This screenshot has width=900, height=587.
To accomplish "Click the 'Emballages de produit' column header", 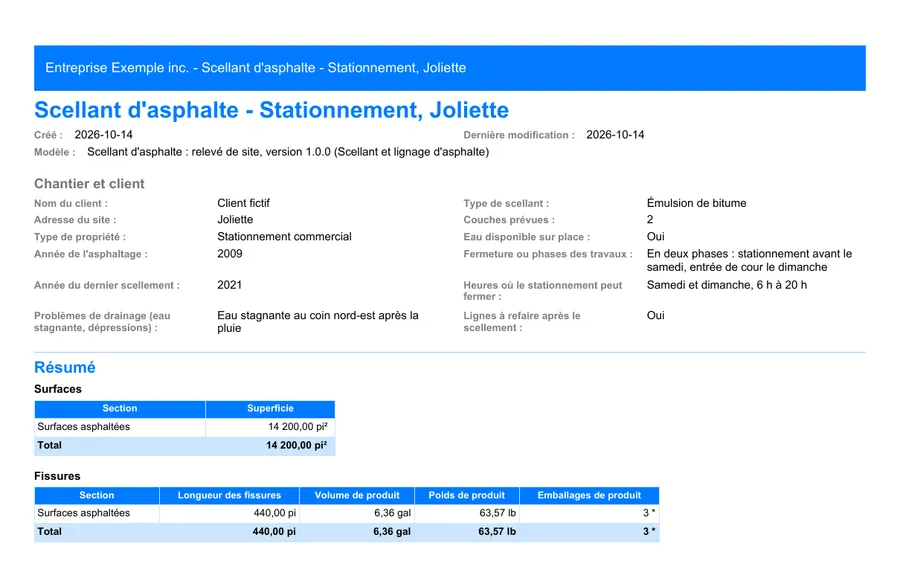I will tap(589, 495).
